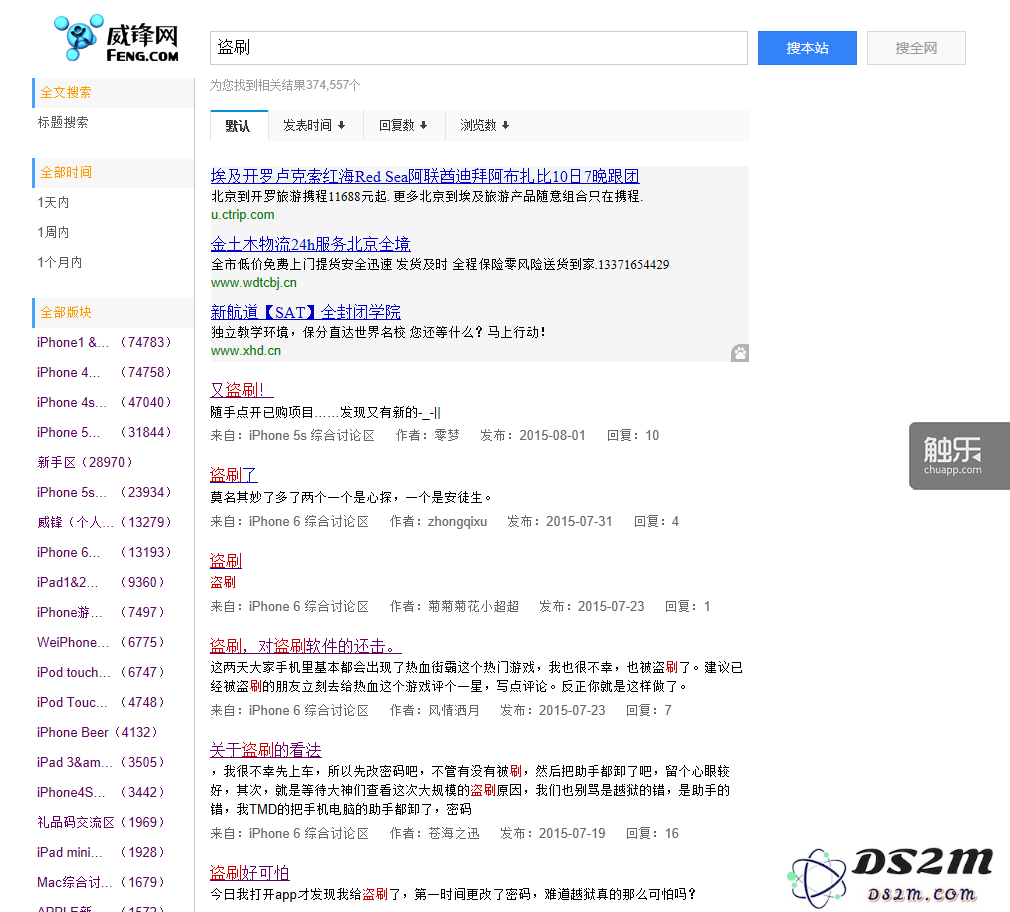
Task: Click the search box containing 盗刷
Action: tap(479, 48)
